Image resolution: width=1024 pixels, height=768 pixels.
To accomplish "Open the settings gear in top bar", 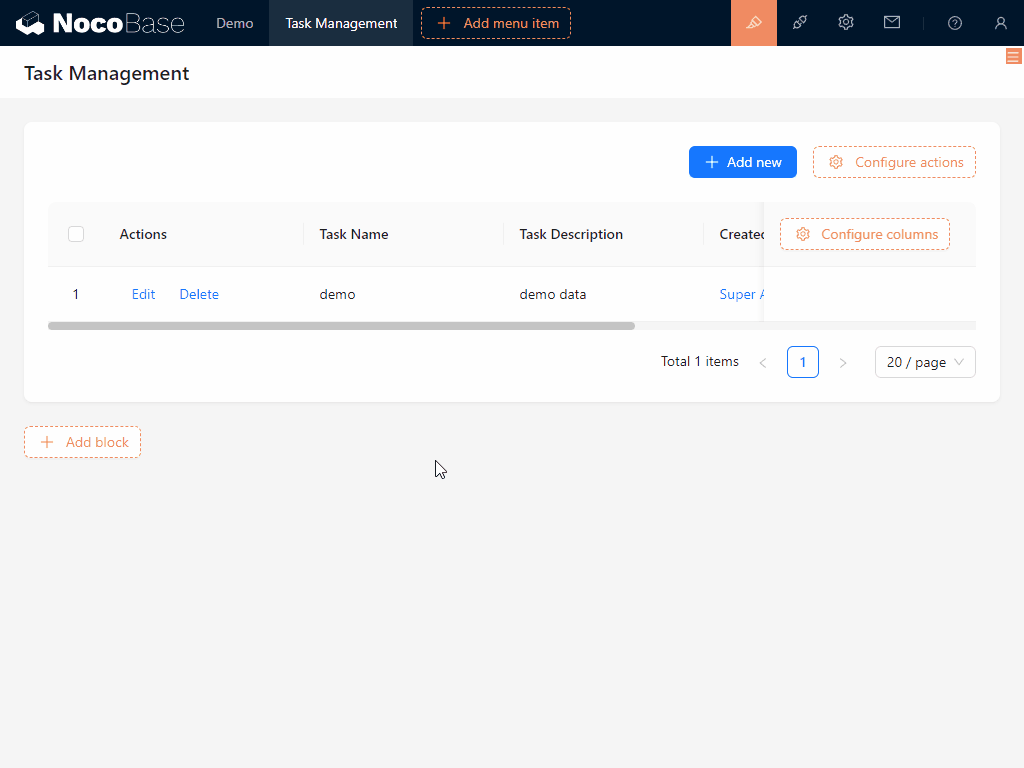I will 846,23.
